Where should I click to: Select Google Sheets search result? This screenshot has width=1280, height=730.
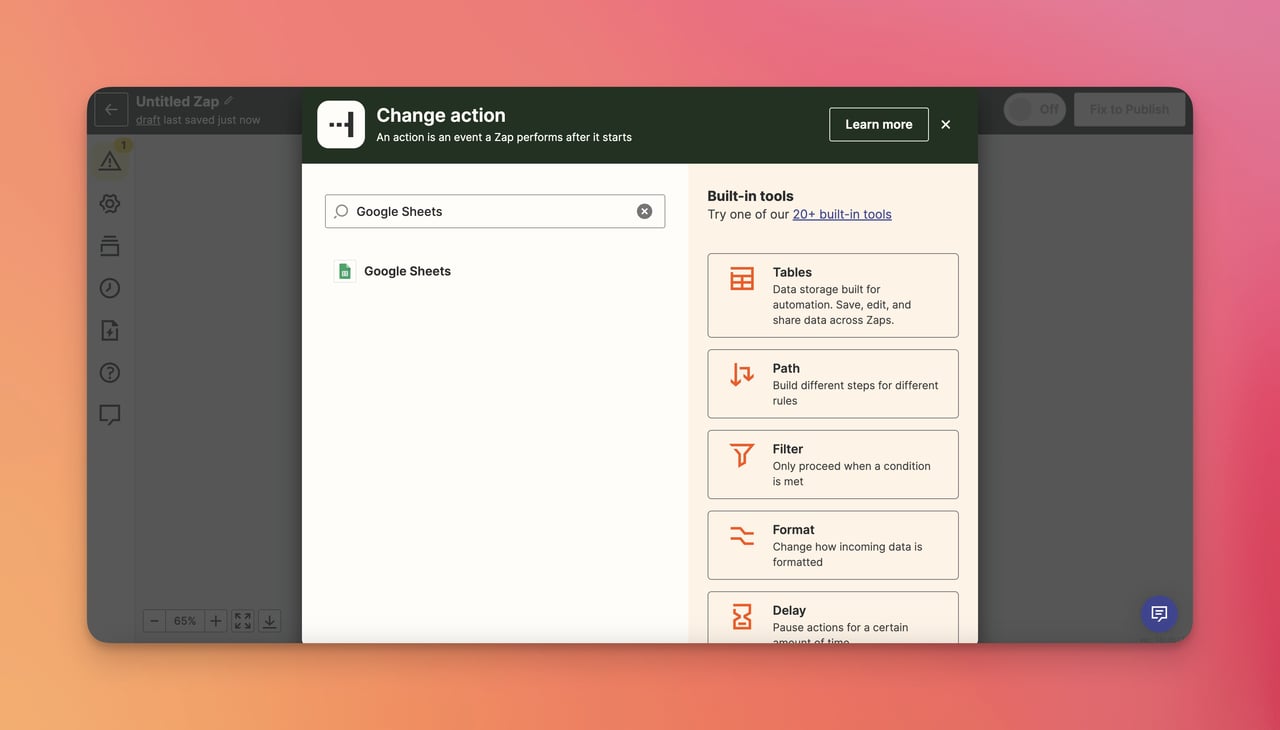(495, 271)
